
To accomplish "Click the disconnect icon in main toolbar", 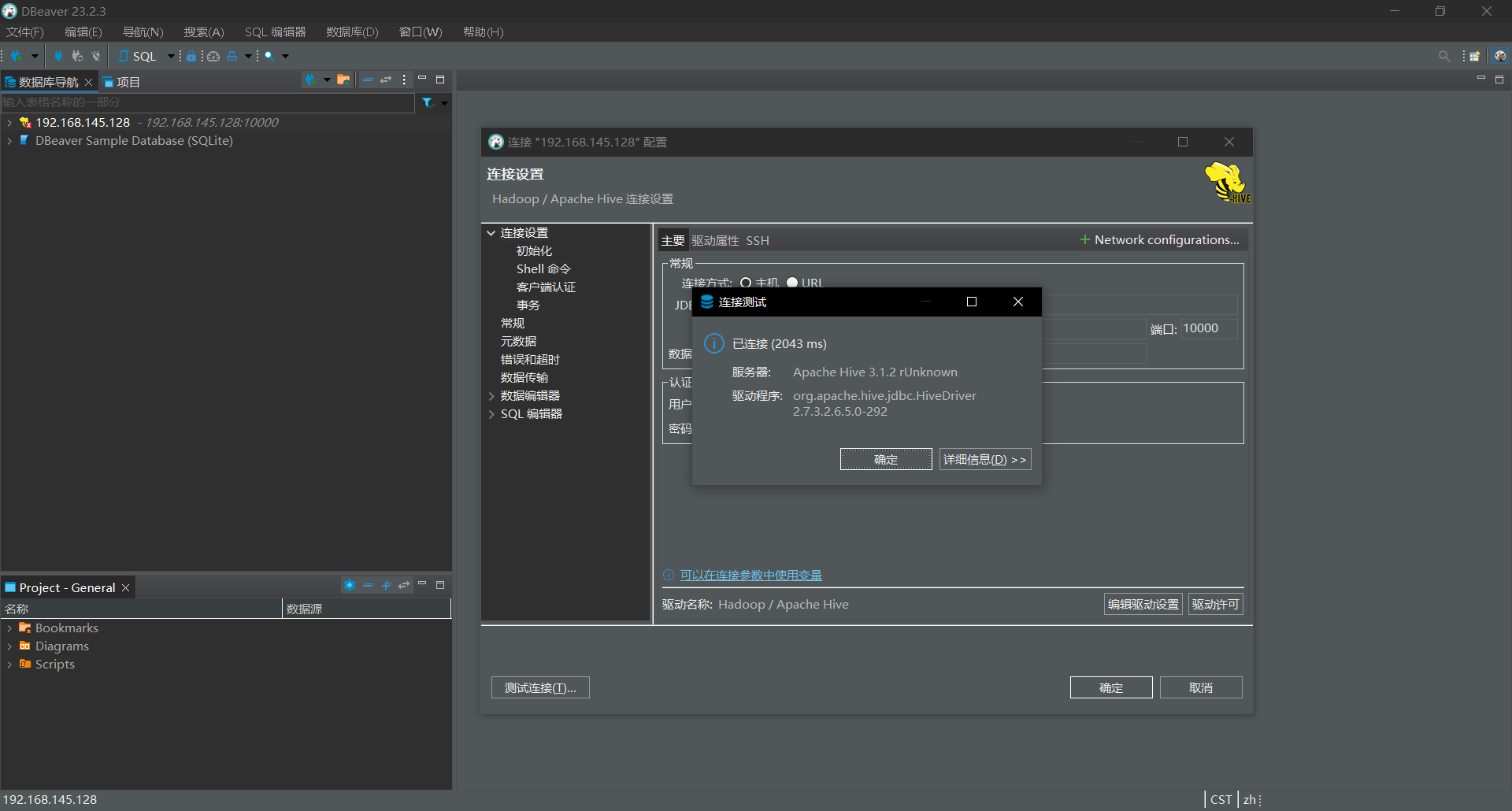I will (x=96, y=56).
